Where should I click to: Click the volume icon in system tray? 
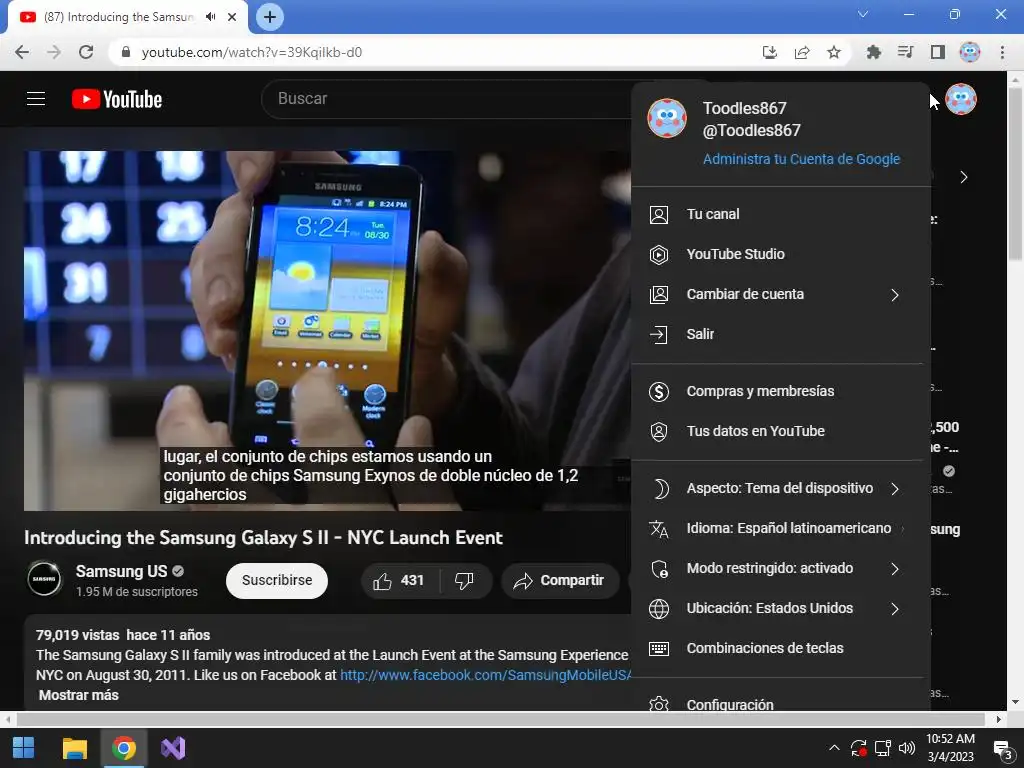point(906,748)
